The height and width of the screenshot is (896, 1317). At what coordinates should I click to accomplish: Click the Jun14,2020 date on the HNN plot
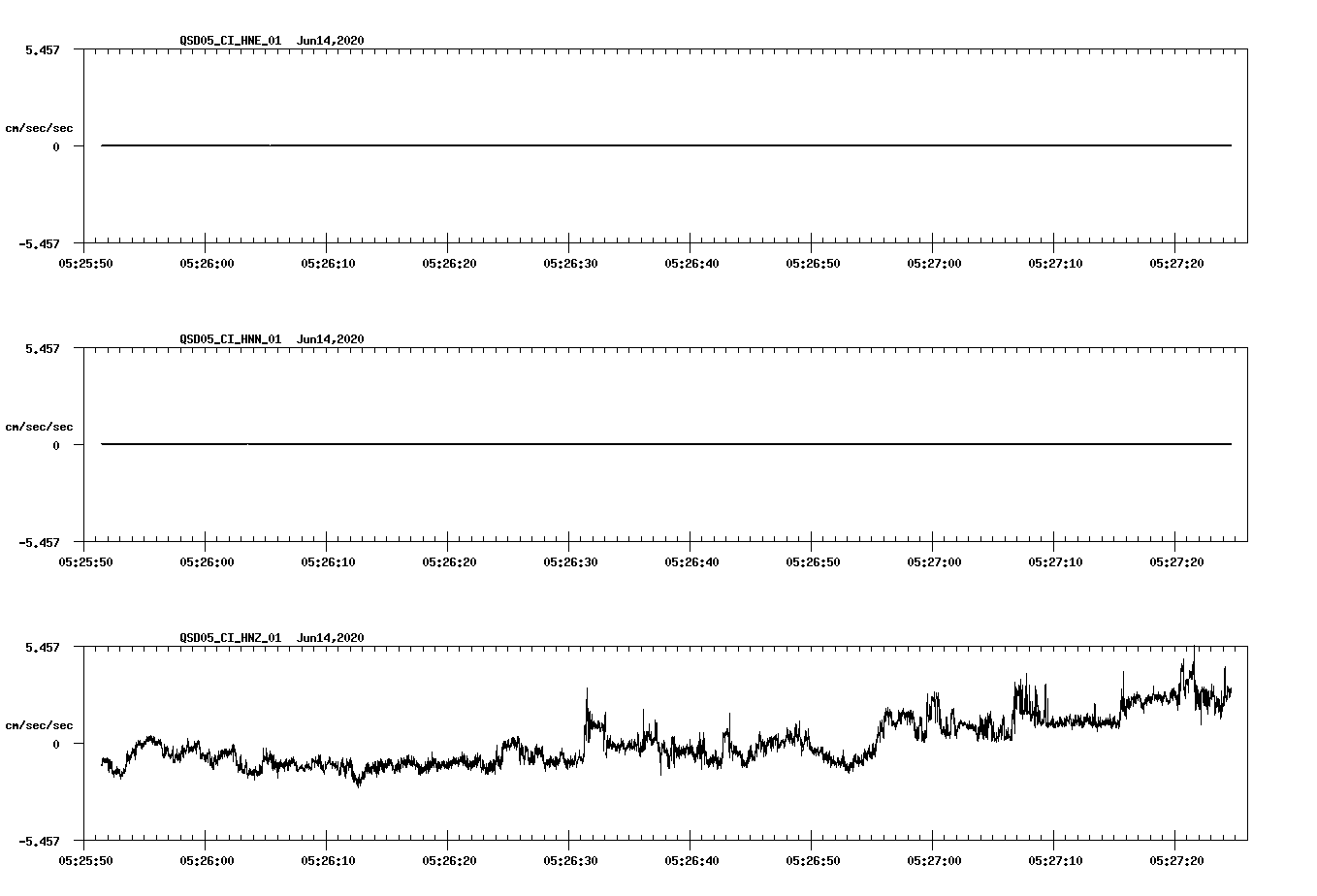[x=331, y=339]
